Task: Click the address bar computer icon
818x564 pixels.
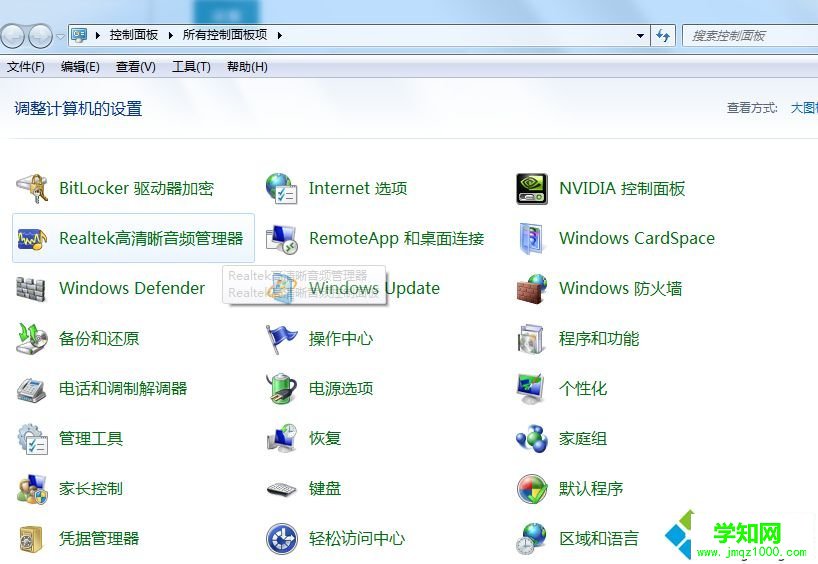Action: pos(79,35)
